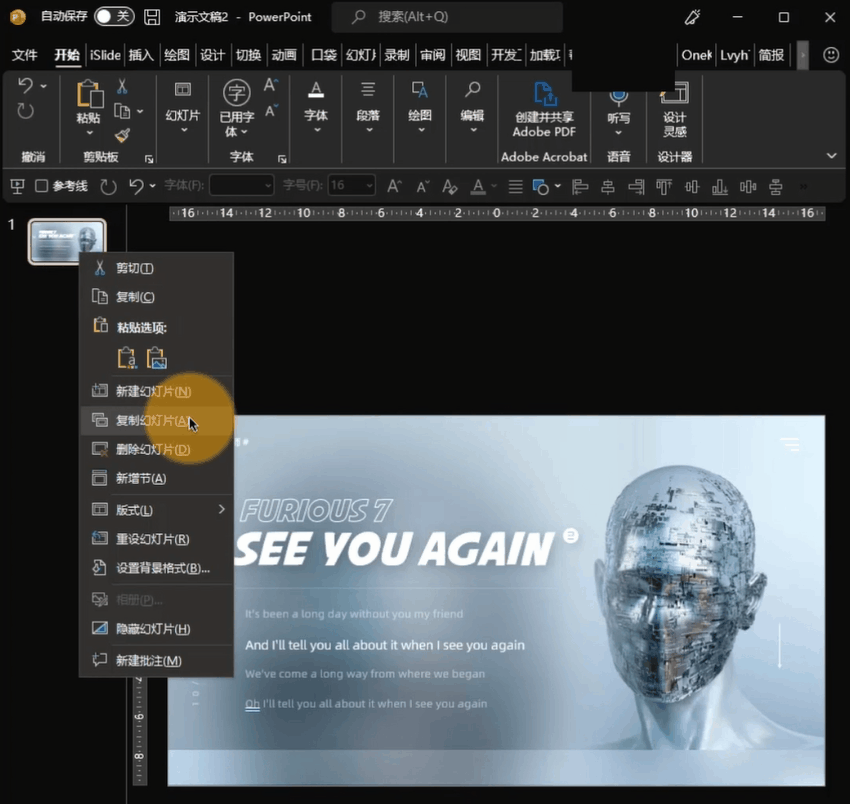The height and width of the screenshot is (804, 850).
Task: Click the text alignment lines icon in quick toolbar
Action: [x=516, y=187]
